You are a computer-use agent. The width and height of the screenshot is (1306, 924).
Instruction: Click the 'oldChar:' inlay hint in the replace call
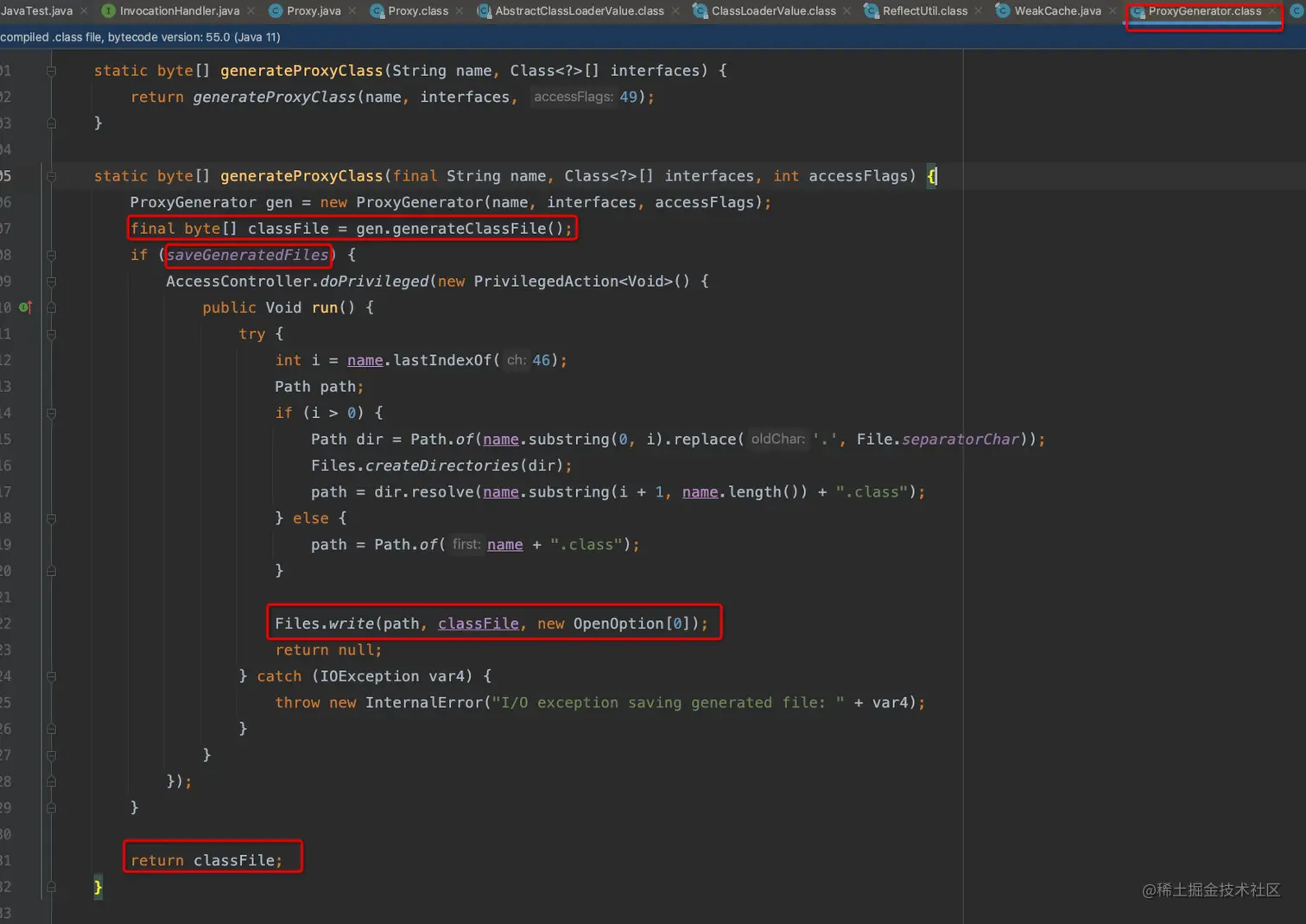click(x=777, y=439)
